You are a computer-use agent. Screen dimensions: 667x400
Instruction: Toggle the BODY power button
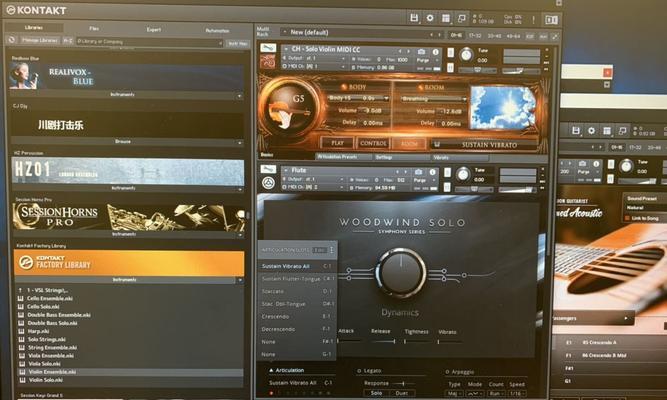pyautogui.click(x=344, y=87)
